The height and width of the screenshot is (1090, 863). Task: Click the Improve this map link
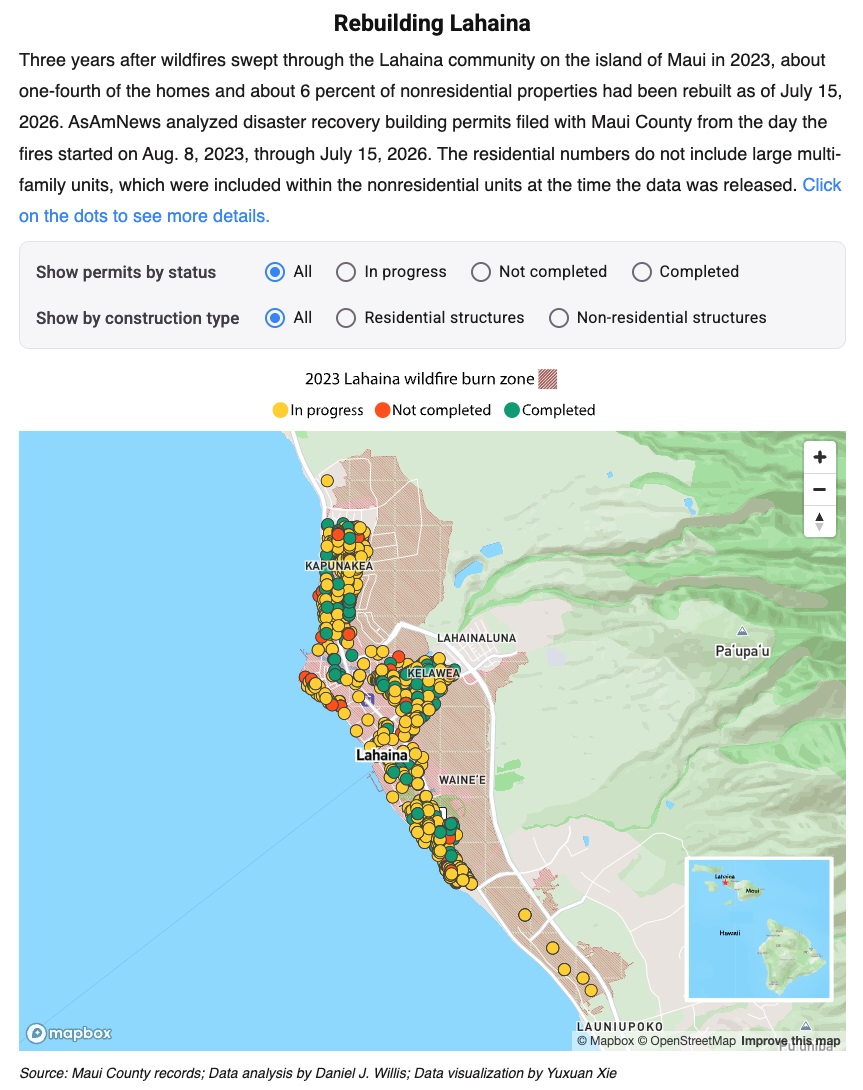(x=790, y=1041)
